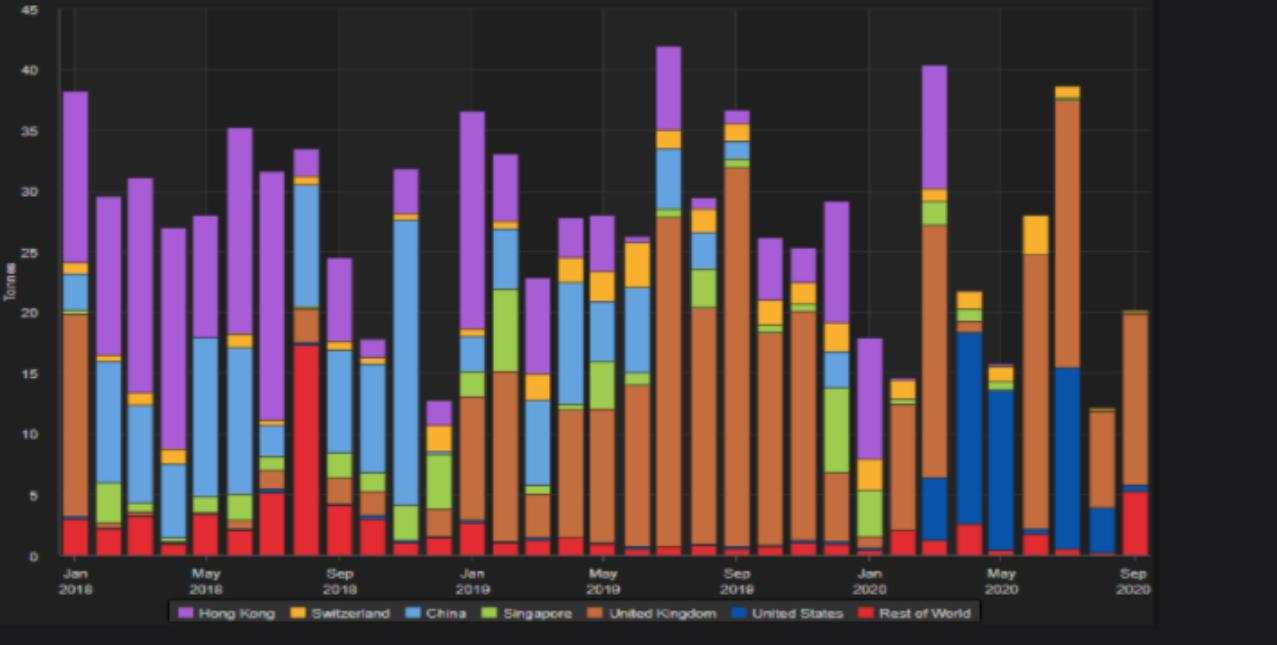Click the large red segment in Aug 2018 bar
Viewport: 1277px width, 645px height.
point(306,450)
